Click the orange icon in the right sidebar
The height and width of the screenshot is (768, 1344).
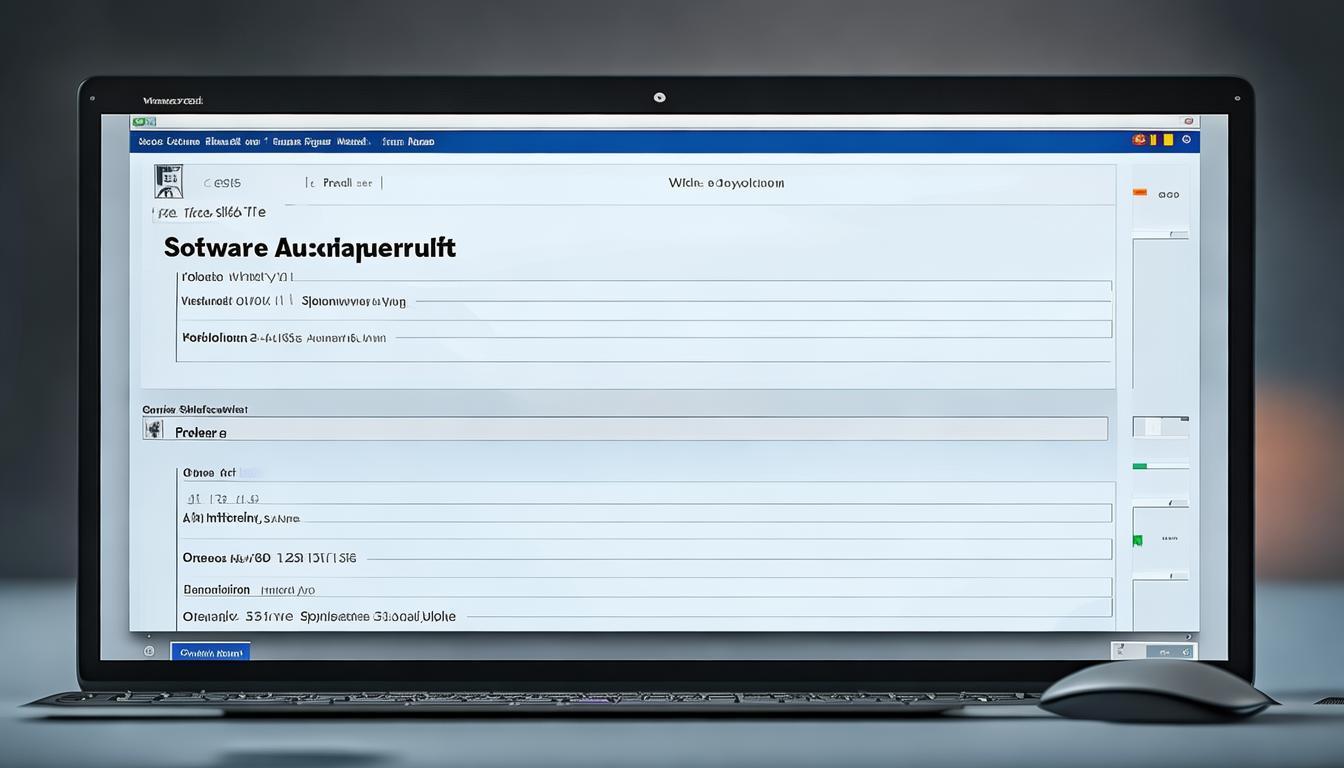pos(1140,193)
